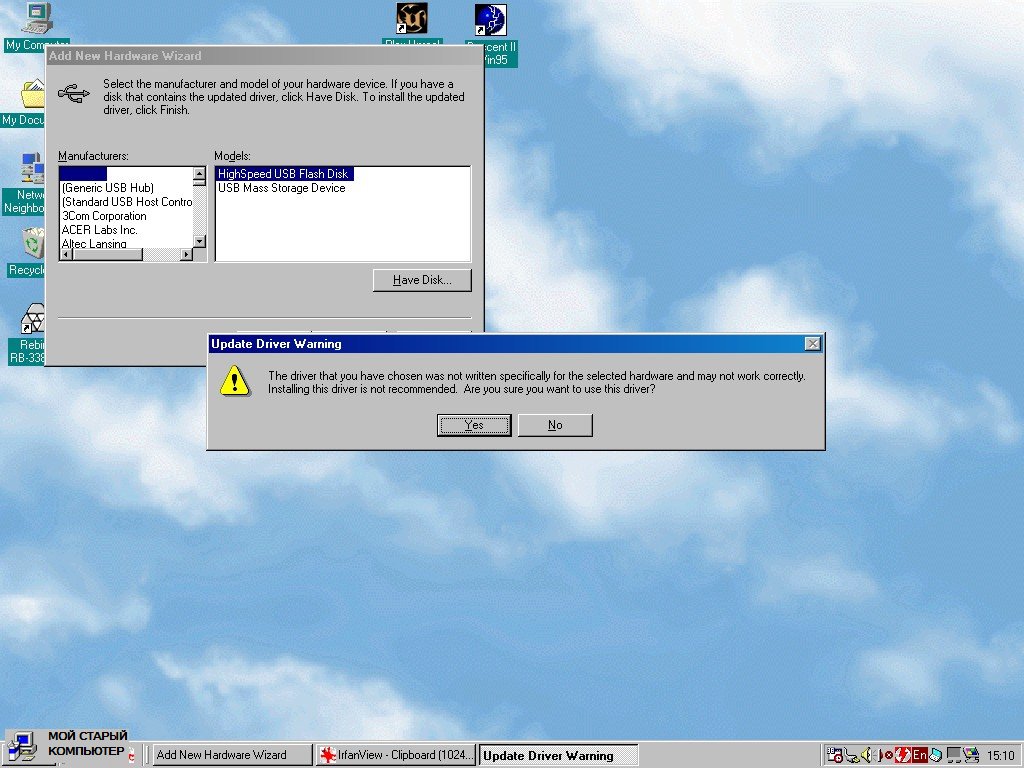Image resolution: width=1024 pixels, height=768 pixels.
Task: Launch the Descent II Win95 shortcut
Action: (x=490, y=20)
